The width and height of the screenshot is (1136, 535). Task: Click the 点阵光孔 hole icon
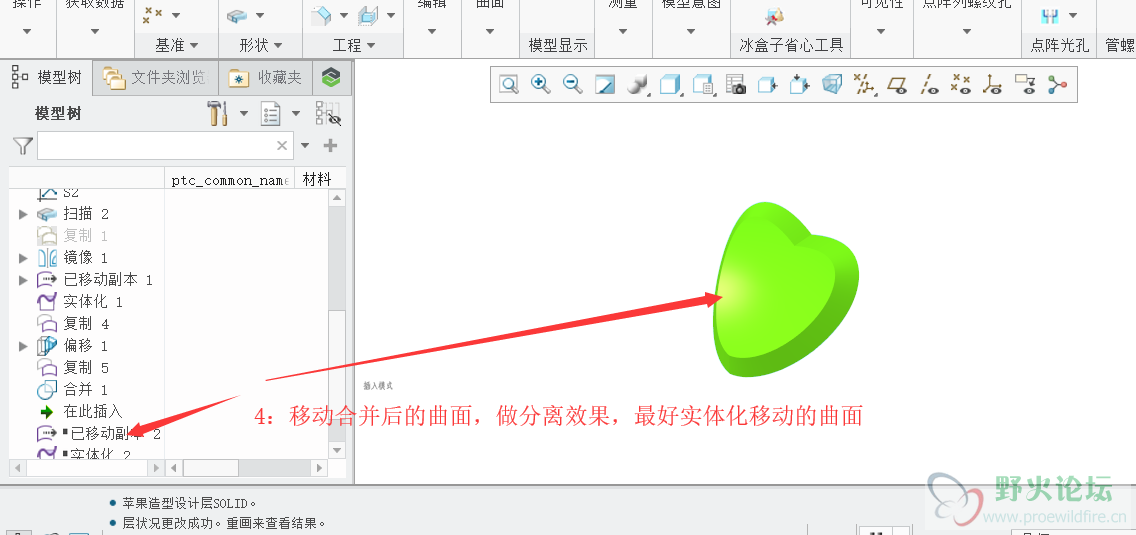tap(1050, 15)
